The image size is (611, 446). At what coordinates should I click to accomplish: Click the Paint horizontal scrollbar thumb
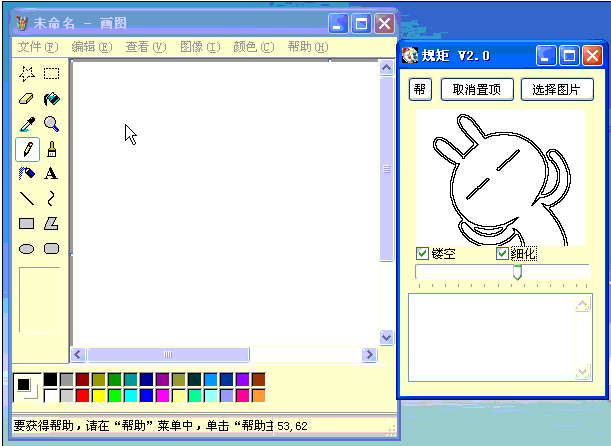168,354
